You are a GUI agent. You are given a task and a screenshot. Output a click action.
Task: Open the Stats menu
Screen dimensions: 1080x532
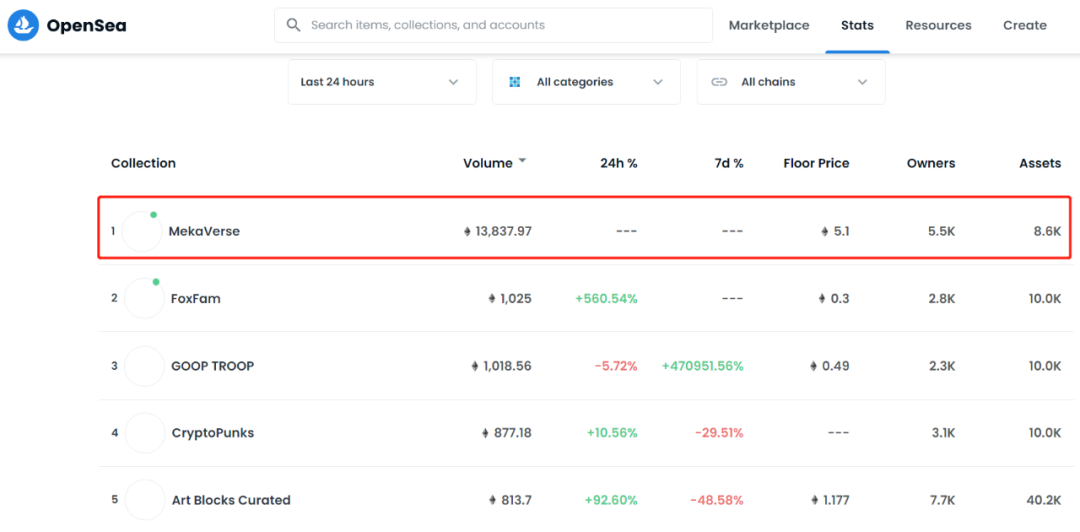tap(858, 25)
